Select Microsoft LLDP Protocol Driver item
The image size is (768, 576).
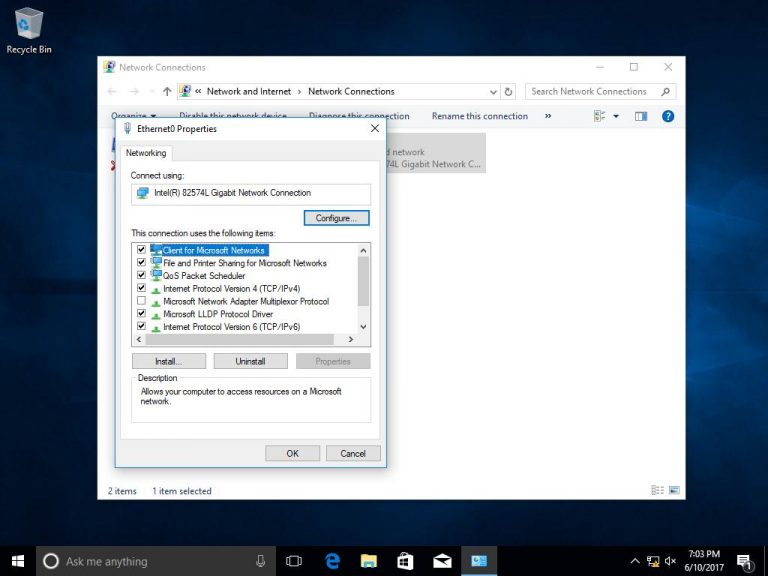218,314
